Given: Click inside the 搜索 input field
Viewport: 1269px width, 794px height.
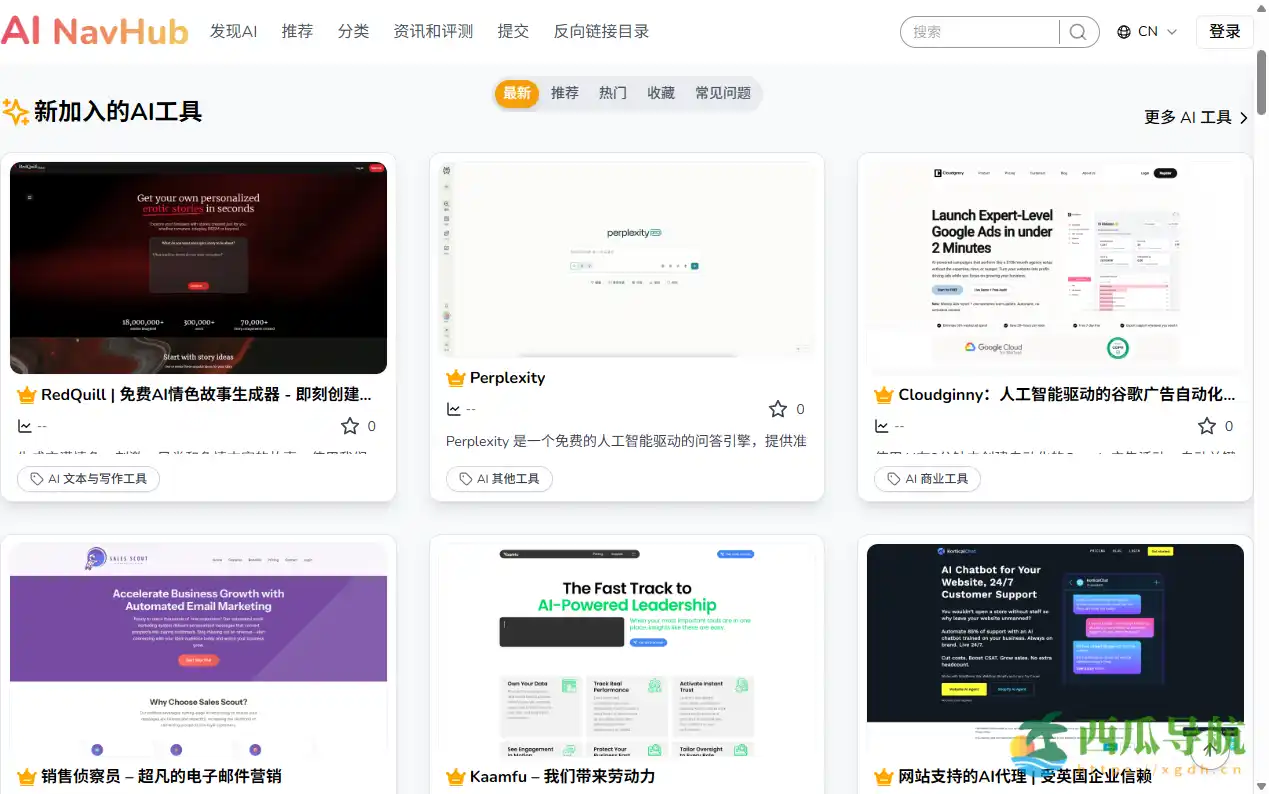Looking at the screenshot, I should (978, 32).
